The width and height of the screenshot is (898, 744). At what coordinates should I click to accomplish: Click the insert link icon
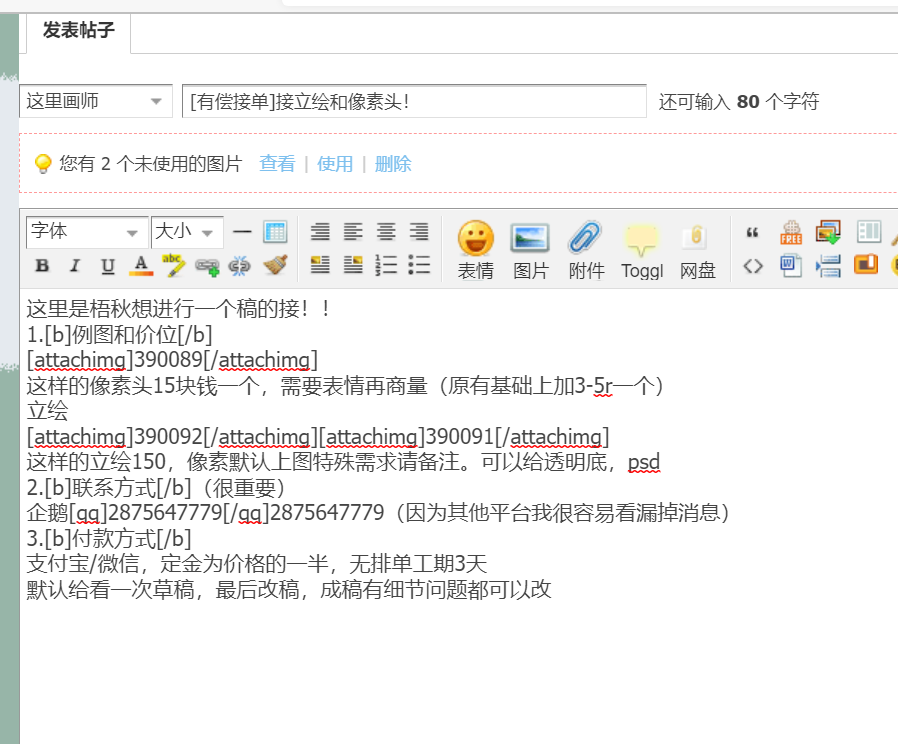(x=207, y=266)
